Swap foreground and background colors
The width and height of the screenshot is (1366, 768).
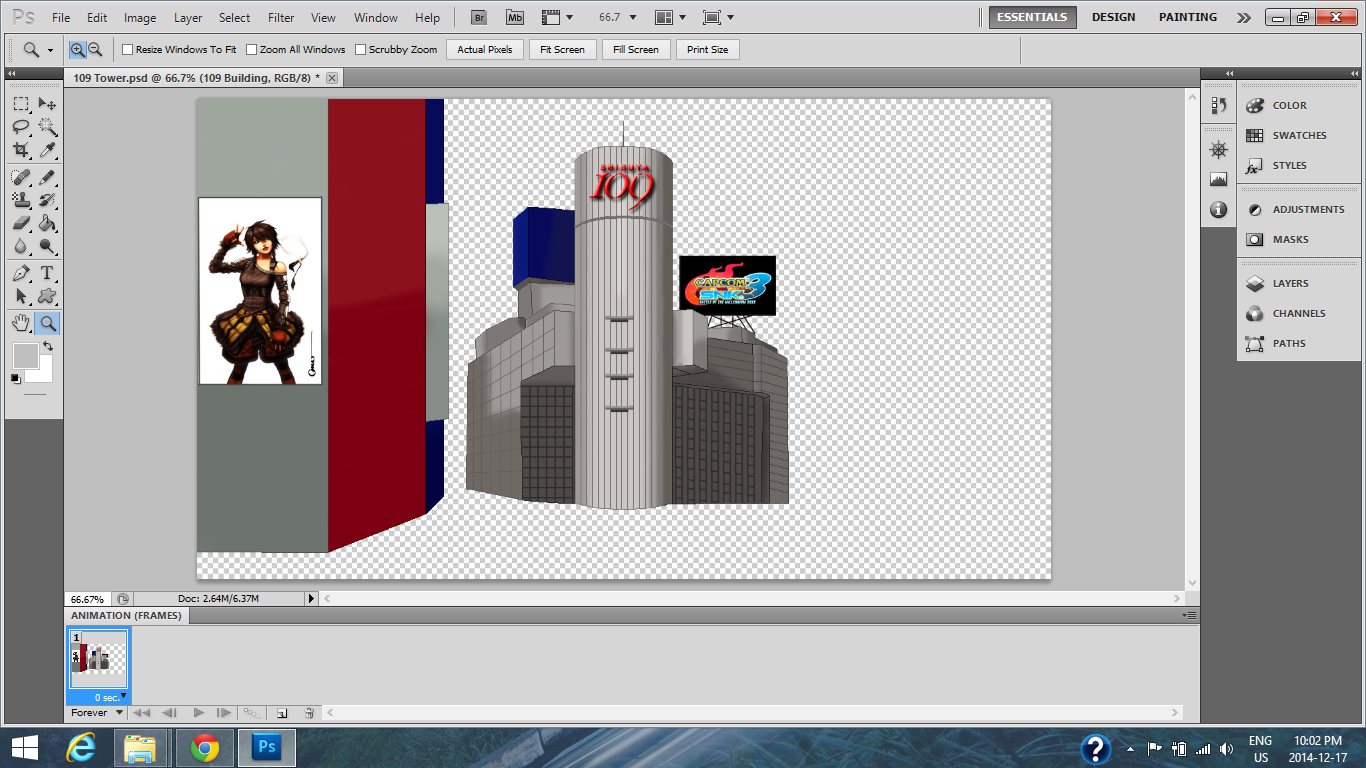point(47,346)
